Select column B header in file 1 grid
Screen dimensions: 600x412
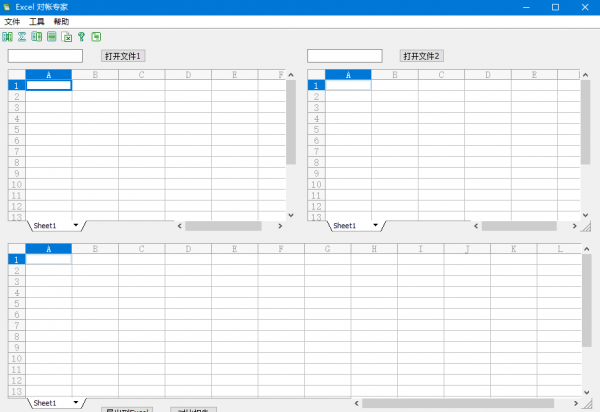tap(95, 75)
